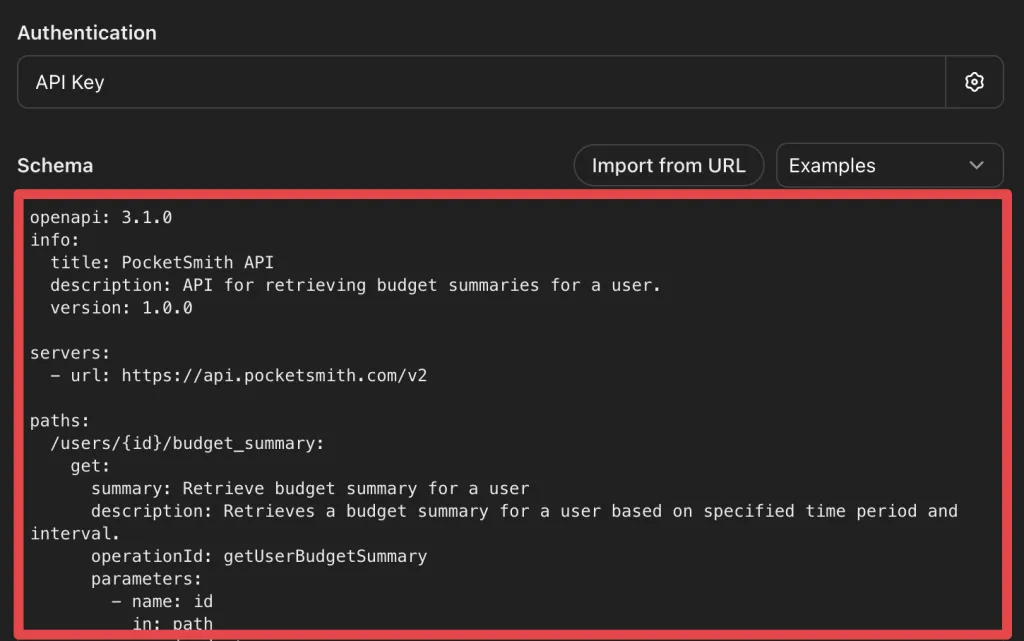
Task: Expand the Examples dropdown
Action: (889, 166)
